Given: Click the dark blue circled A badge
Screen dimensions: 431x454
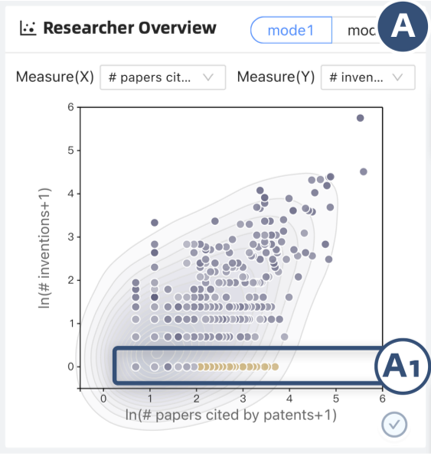Looking at the screenshot, I should (403, 27).
